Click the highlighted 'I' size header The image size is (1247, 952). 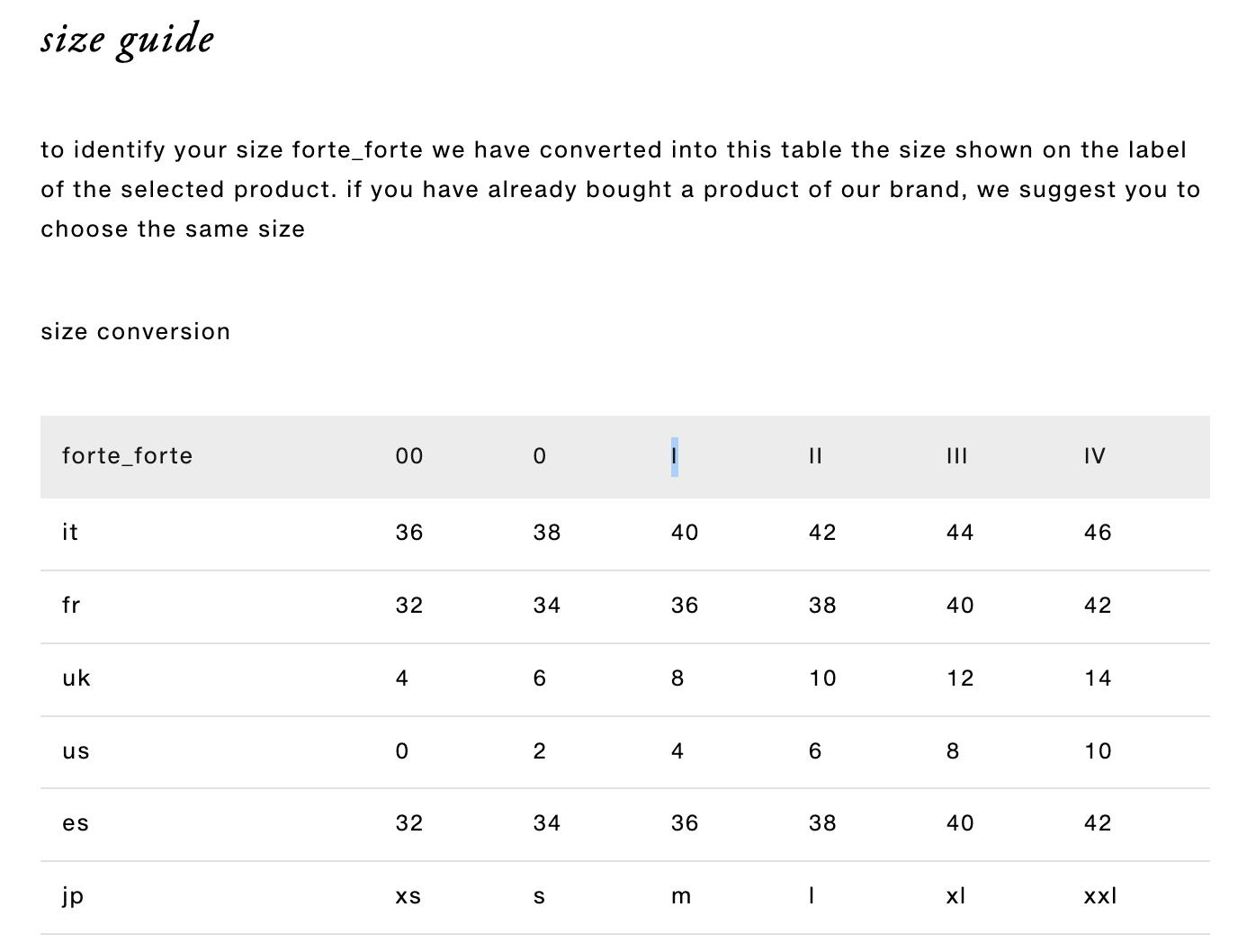click(x=675, y=456)
